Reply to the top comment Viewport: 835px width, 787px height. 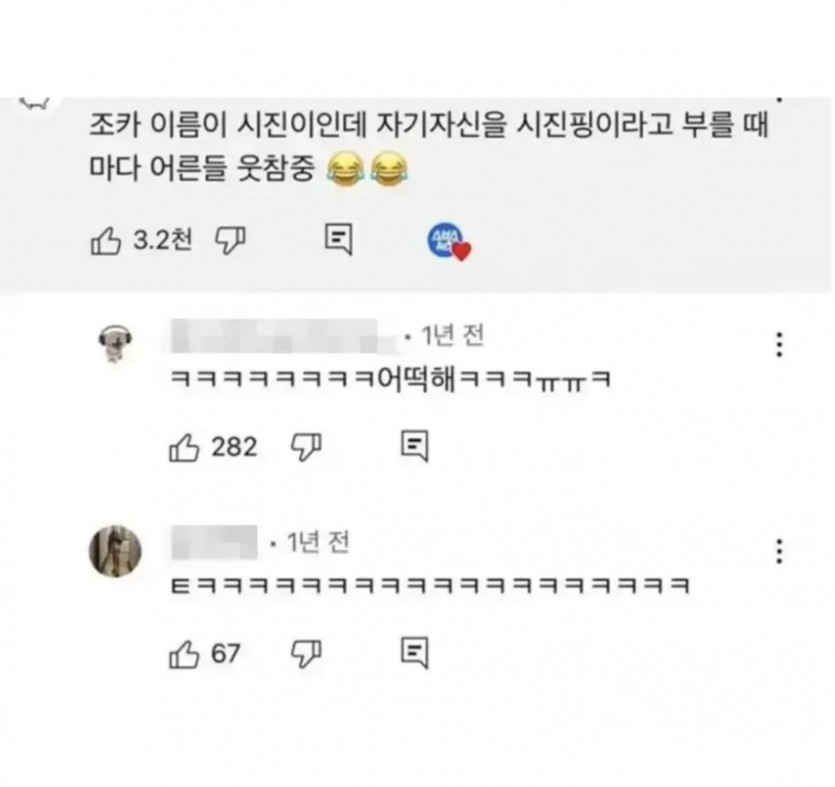(x=339, y=239)
